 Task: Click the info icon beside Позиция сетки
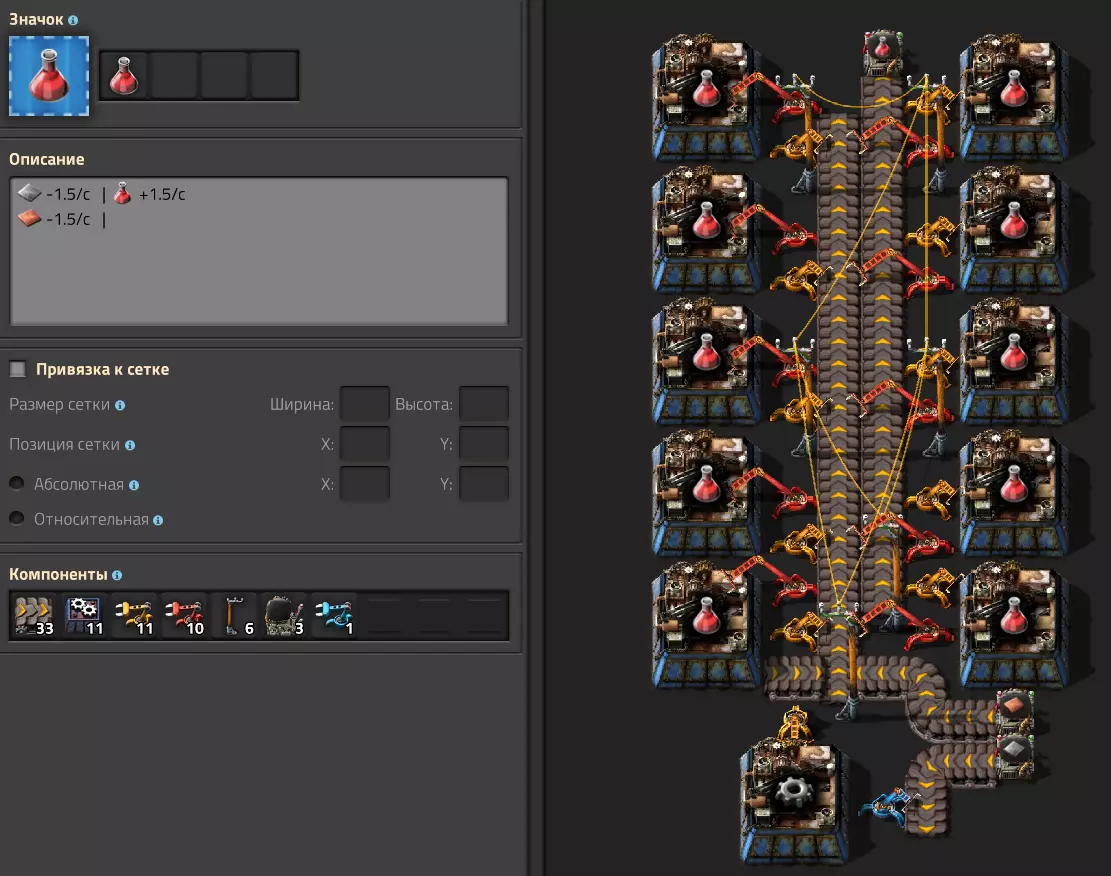point(130,445)
